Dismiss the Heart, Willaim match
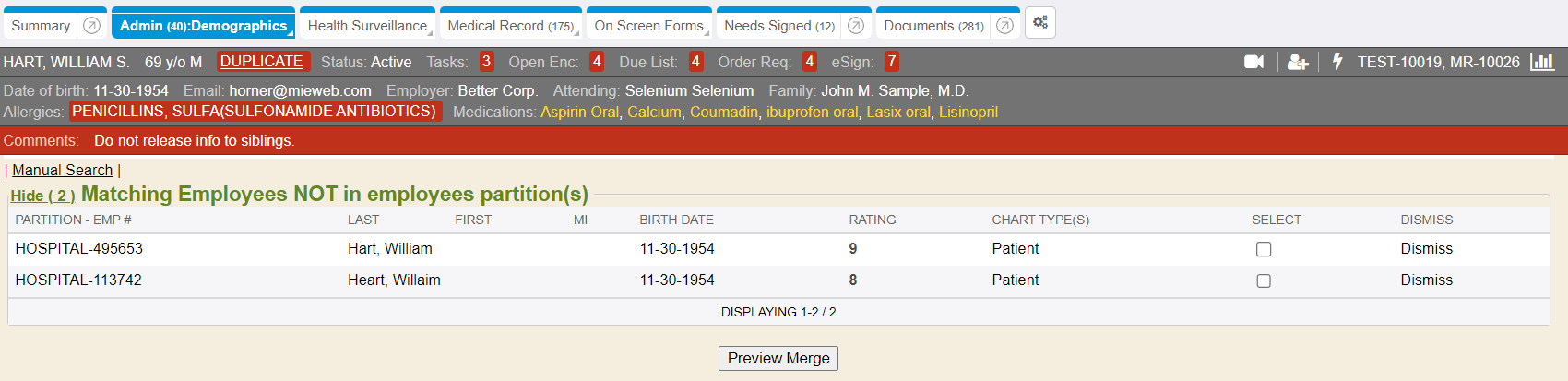This screenshot has width=1568, height=381. (x=1426, y=280)
